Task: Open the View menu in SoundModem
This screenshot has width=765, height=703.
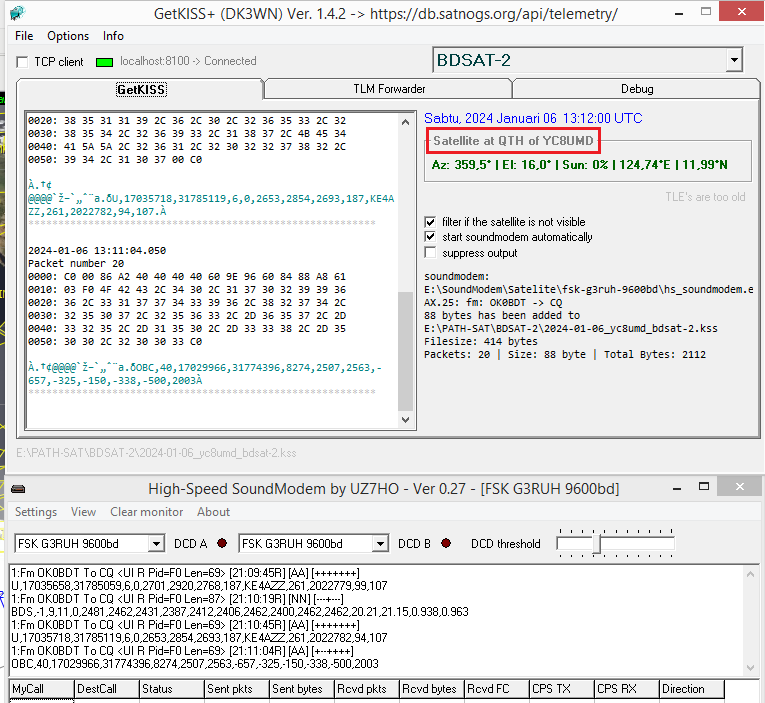Action: 83,512
